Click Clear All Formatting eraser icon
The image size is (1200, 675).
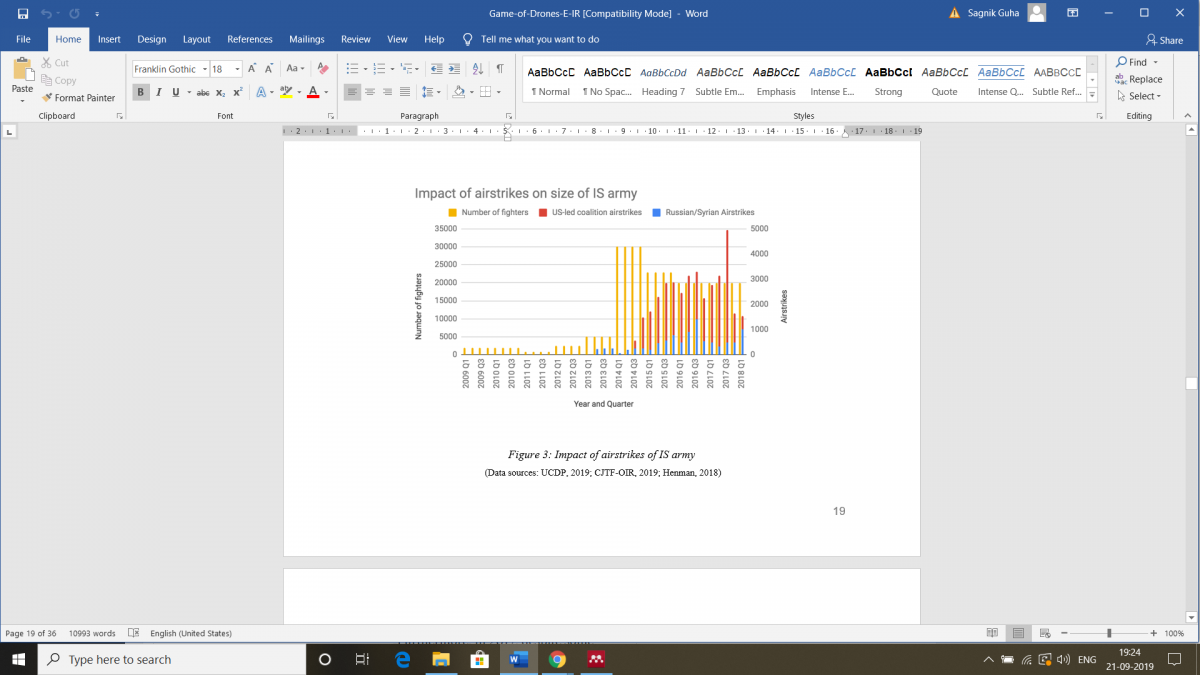coord(322,69)
